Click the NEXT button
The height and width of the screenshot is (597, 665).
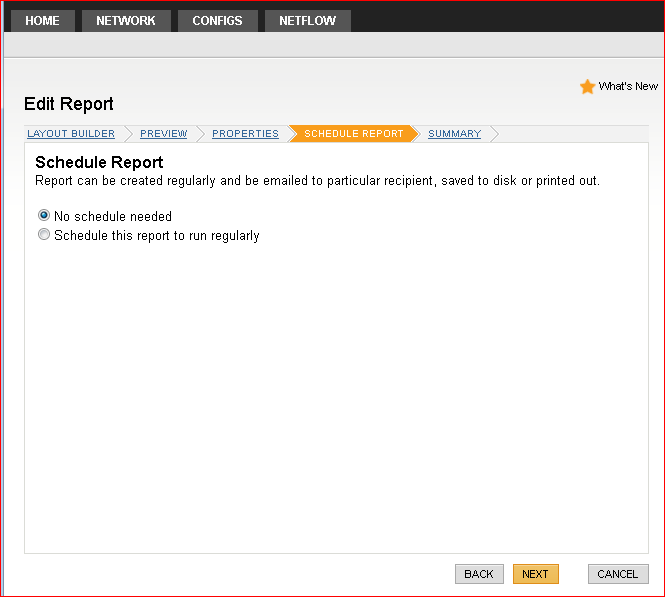tap(536, 574)
